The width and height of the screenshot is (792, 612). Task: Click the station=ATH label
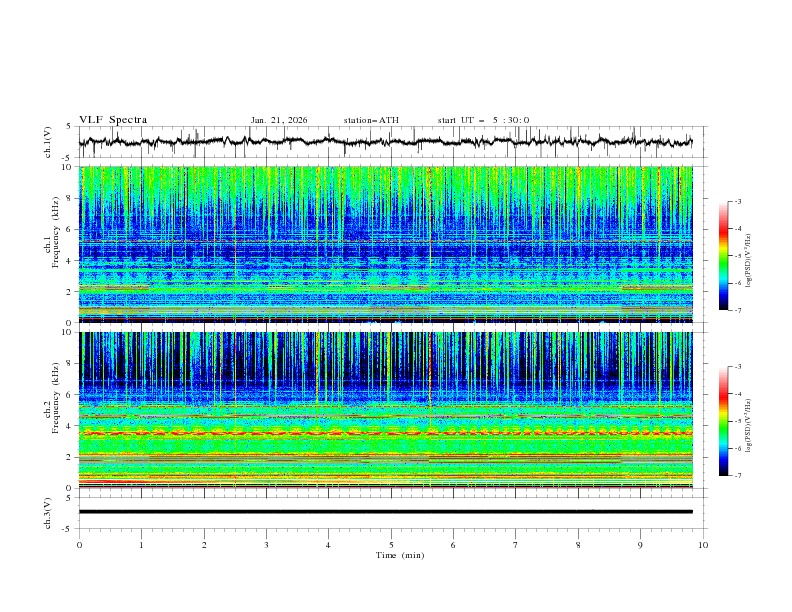click(371, 120)
